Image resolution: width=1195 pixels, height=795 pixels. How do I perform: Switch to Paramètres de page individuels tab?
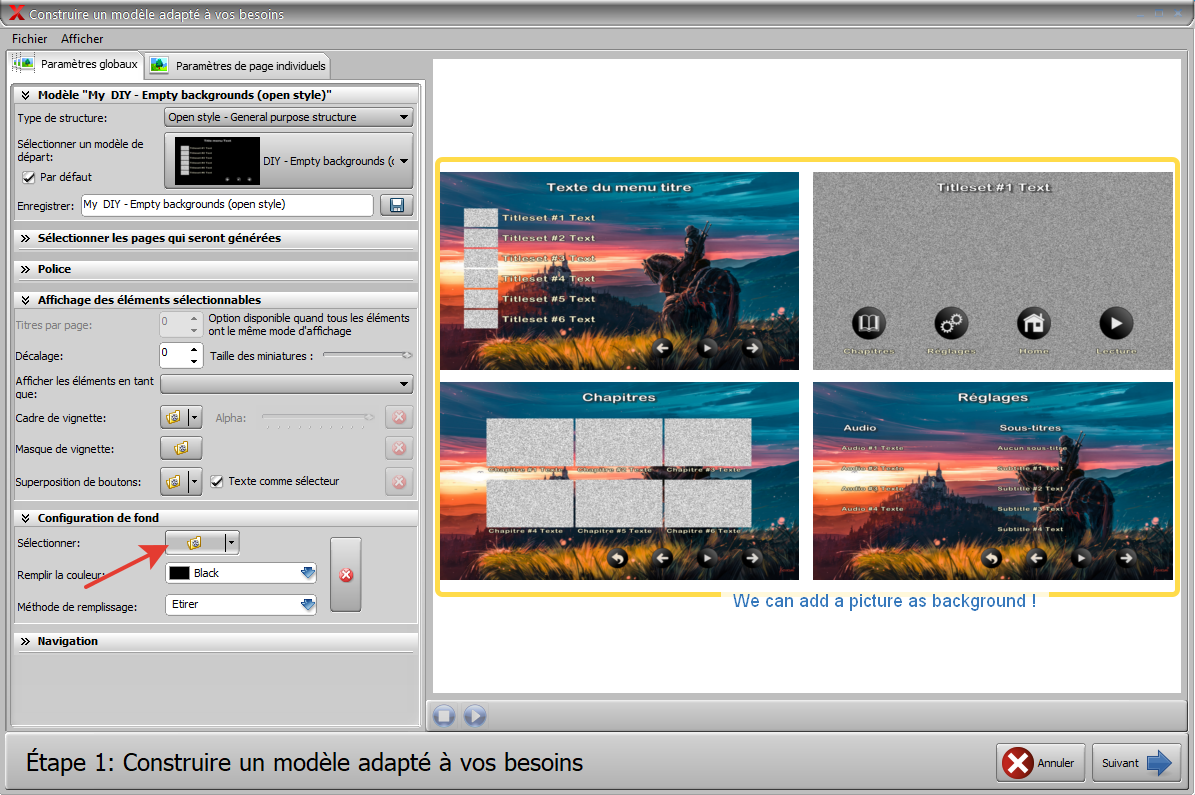click(238, 66)
